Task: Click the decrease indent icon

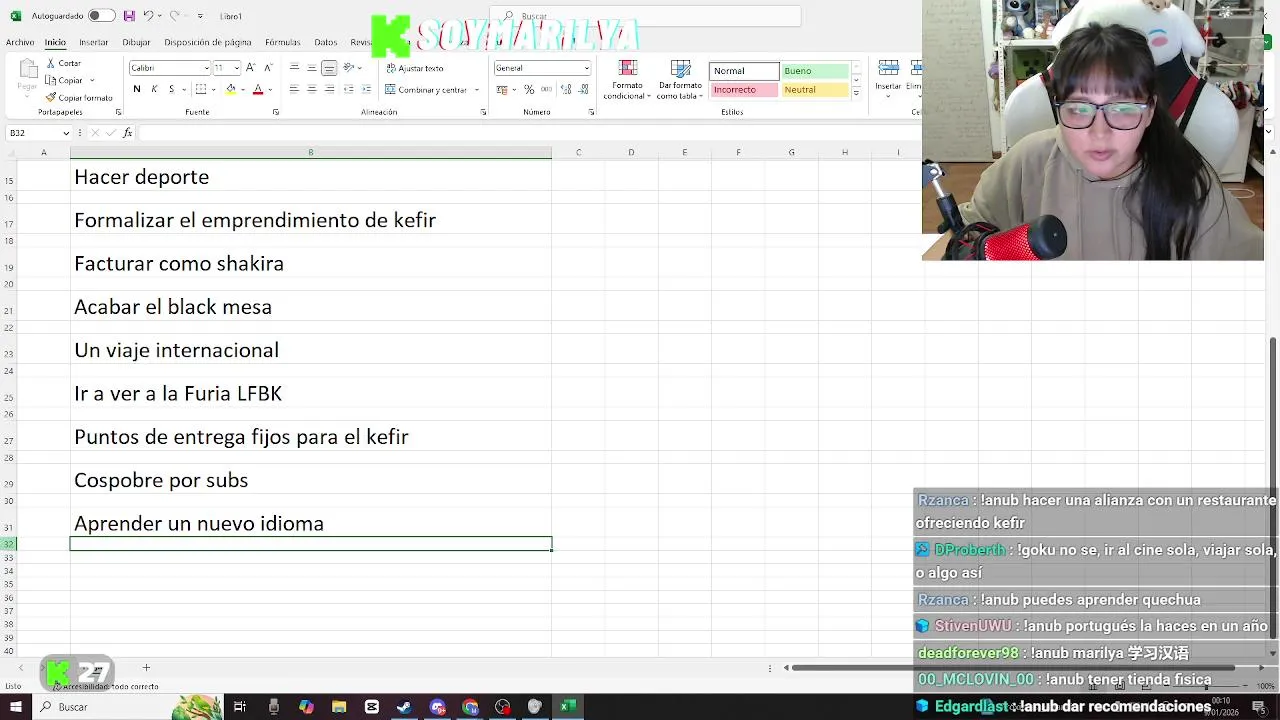Action: tap(348, 89)
